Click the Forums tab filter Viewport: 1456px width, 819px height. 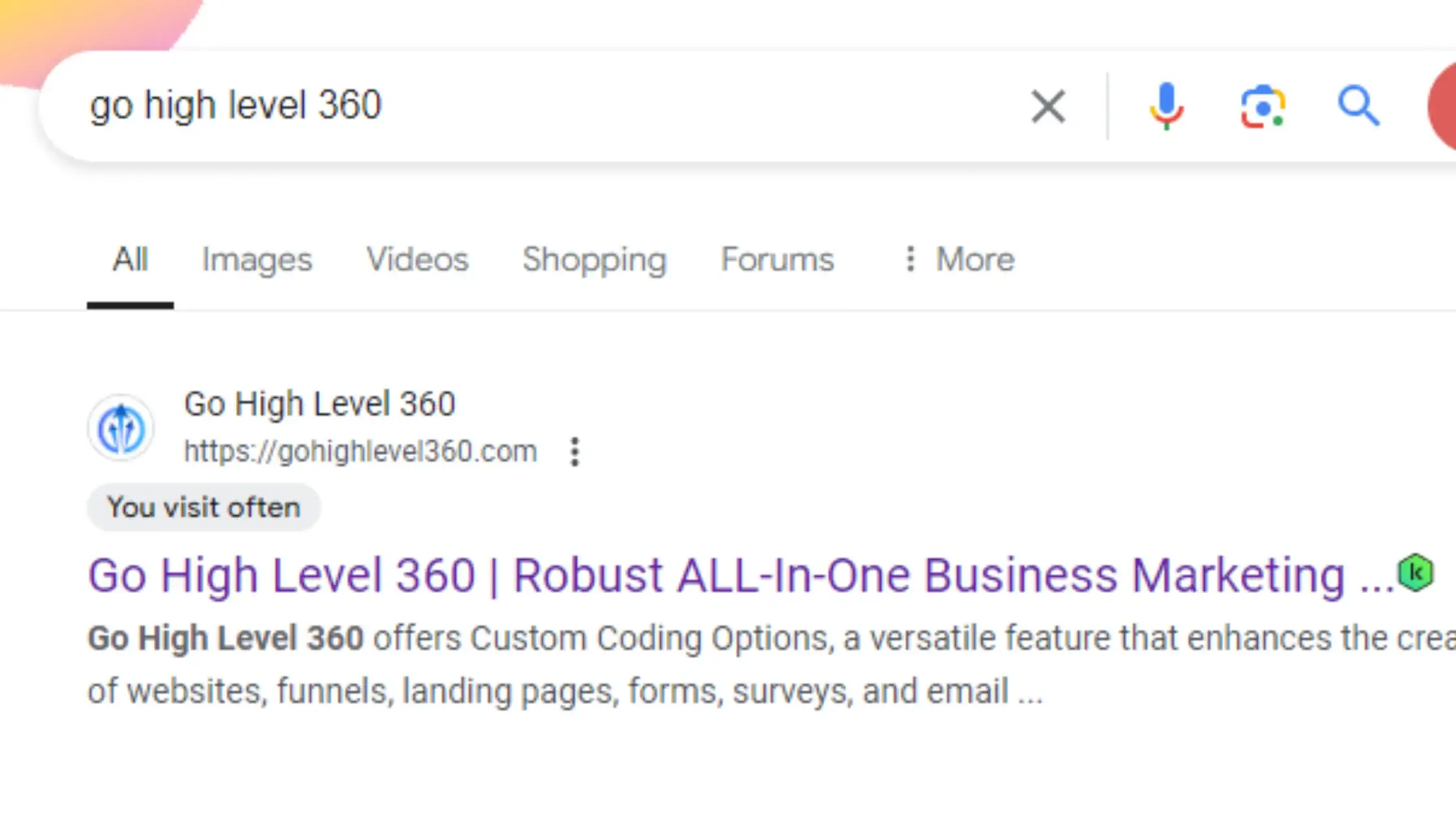click(776, 258)
